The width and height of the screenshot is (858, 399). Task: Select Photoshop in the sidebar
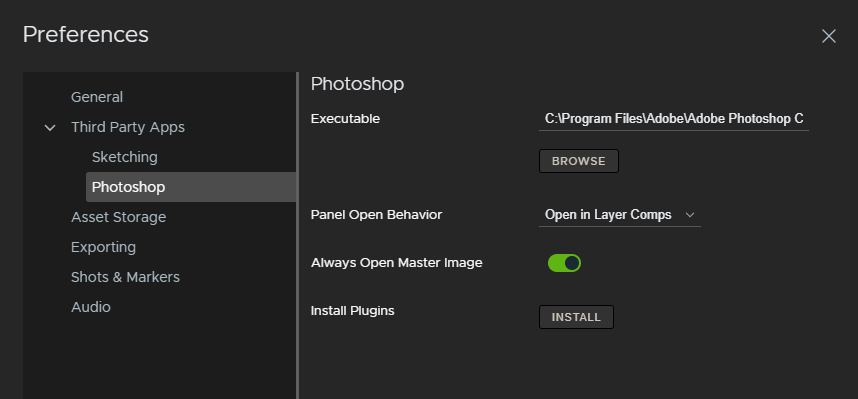pyautogui.click(x=191, y=187)
